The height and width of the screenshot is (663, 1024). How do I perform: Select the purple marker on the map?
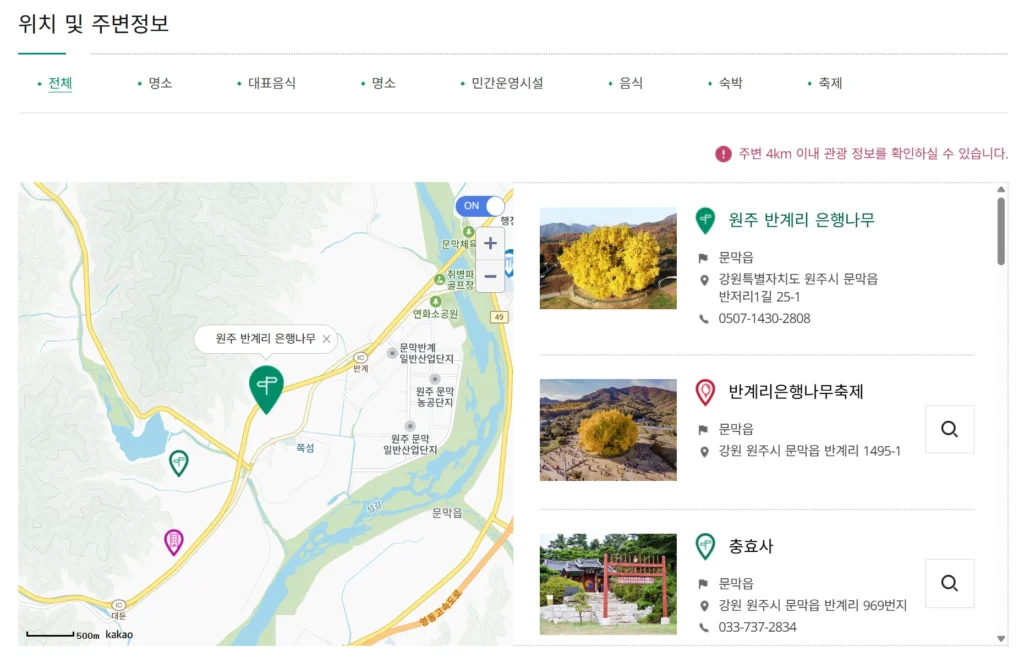[x=173, y=539]
